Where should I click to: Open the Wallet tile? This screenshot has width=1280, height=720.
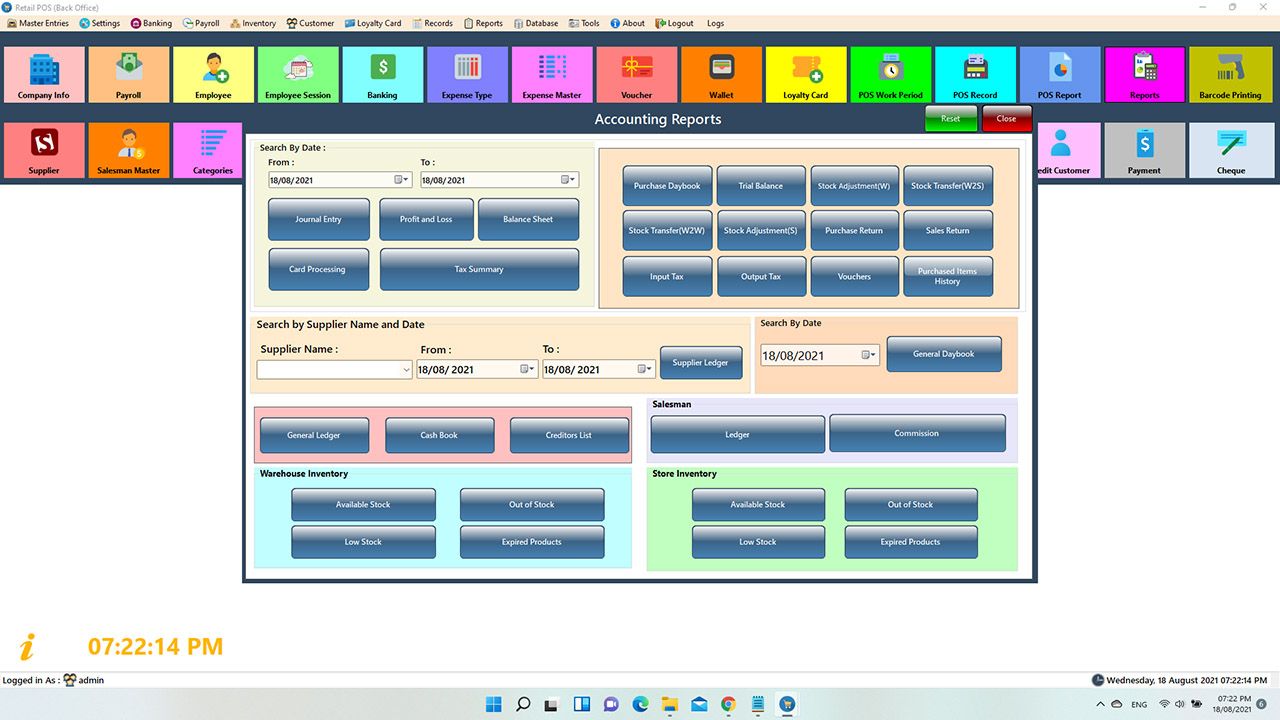coord(721,75)
